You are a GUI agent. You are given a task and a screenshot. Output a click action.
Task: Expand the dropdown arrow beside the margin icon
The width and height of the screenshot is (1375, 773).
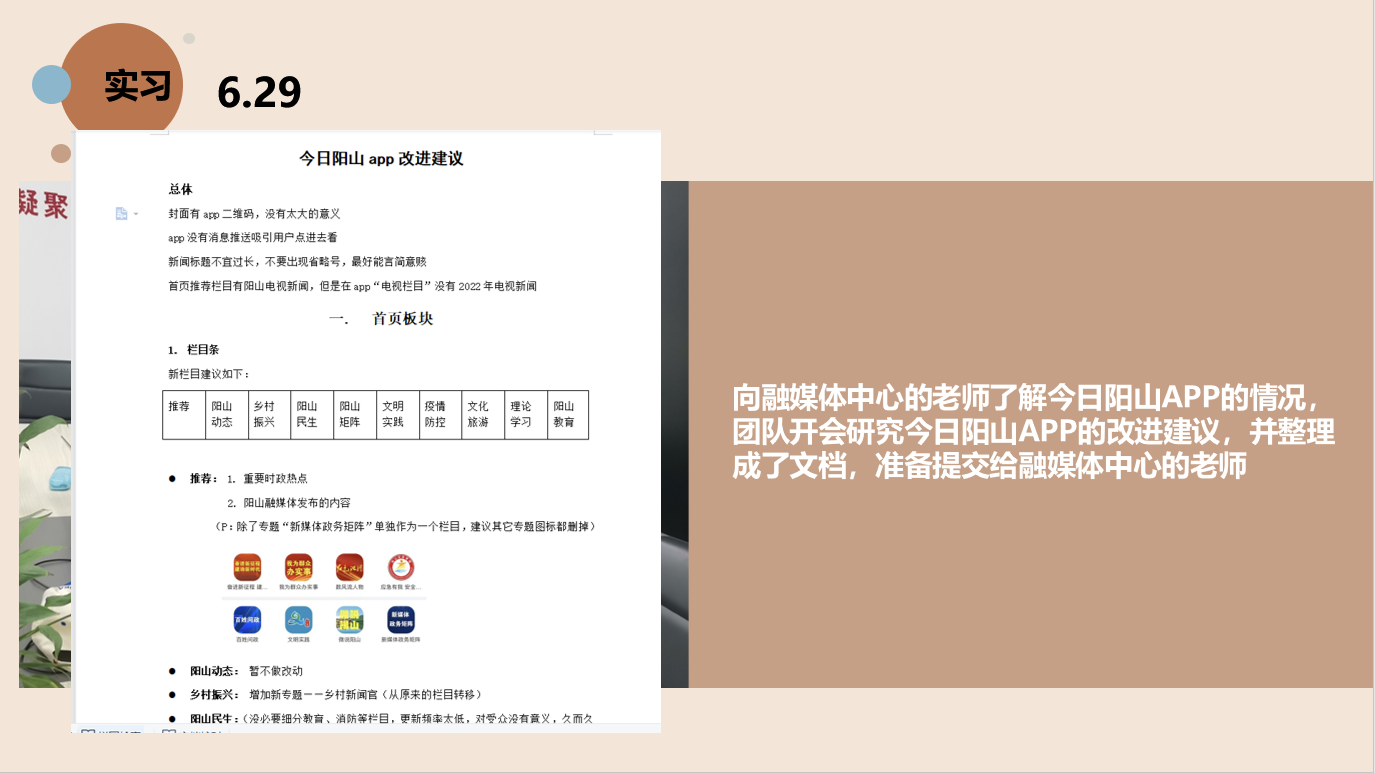tap(136, 214)
